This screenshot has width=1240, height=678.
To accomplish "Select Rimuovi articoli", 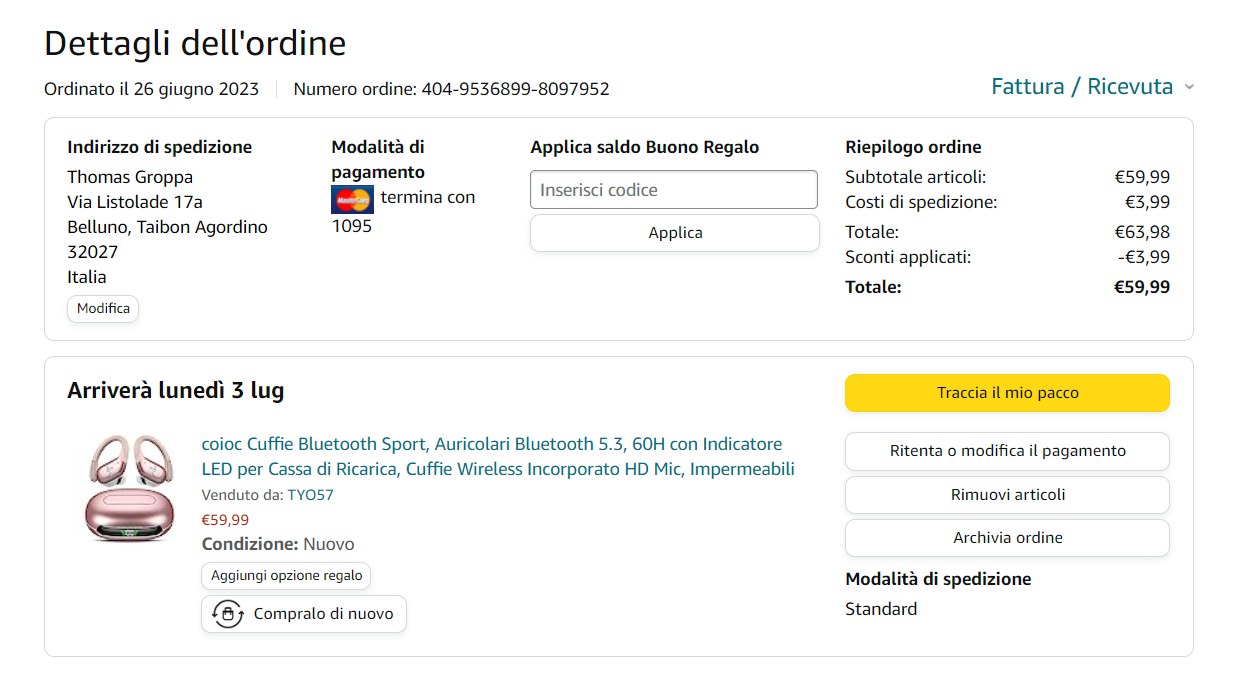I will coord(1007,495).
